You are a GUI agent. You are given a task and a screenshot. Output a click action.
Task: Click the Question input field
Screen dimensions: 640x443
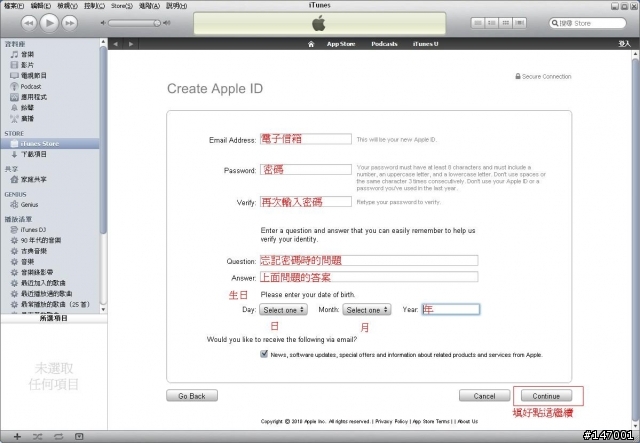click(369, 260)
